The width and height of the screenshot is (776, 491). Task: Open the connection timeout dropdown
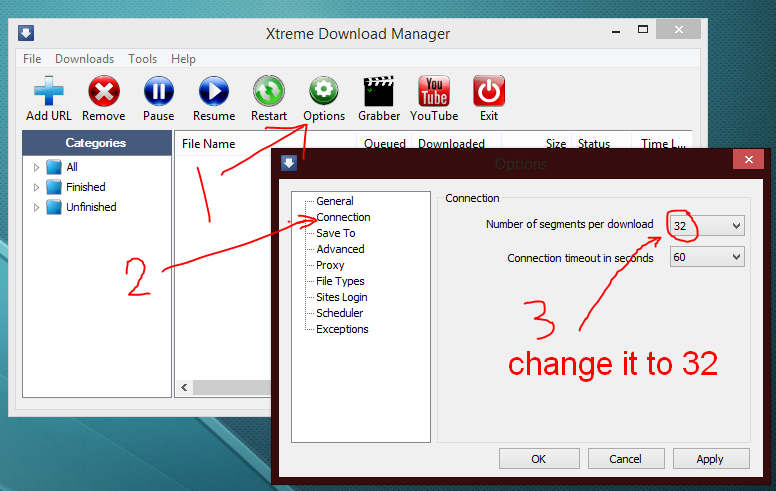pos(707,257)
